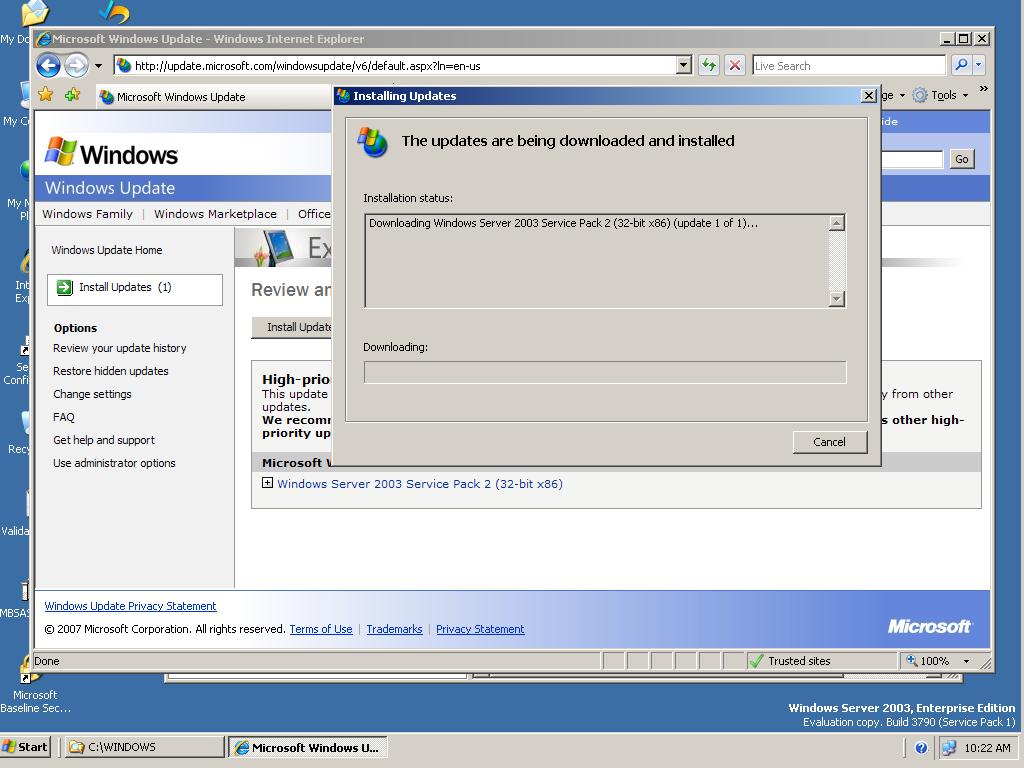
Task: Open Review your update history
Action: pyautogui.click(x=120, y=348)
